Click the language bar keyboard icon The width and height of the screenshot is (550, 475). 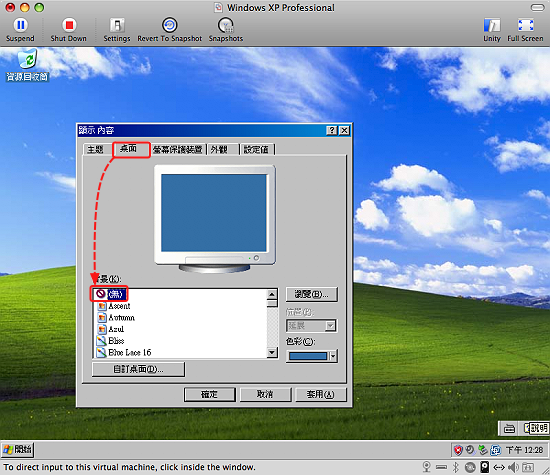(x=509, y=428)
